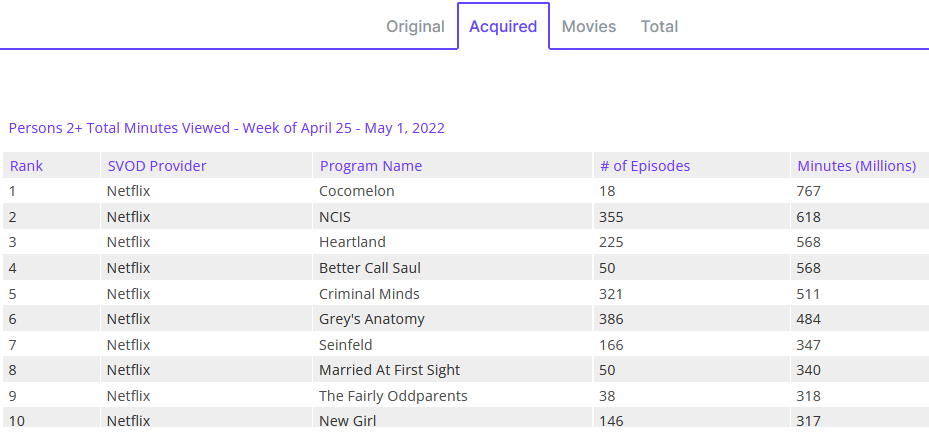Viewport: 929px width, 433px height.
Task: Switch to the Original tab
Action: [x=415, y=27]
